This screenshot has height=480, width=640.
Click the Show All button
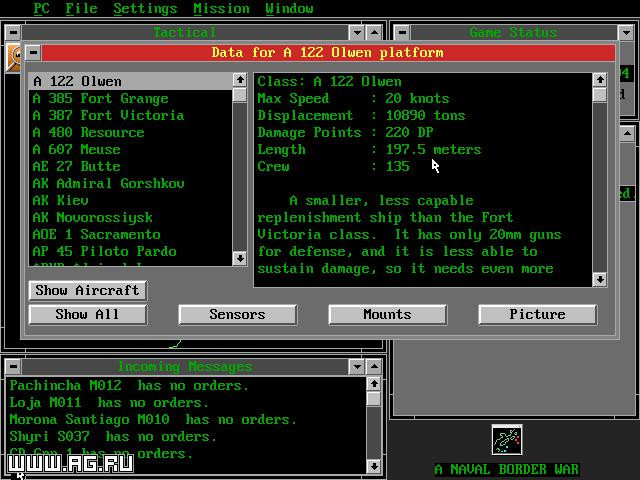coord(88,314)
